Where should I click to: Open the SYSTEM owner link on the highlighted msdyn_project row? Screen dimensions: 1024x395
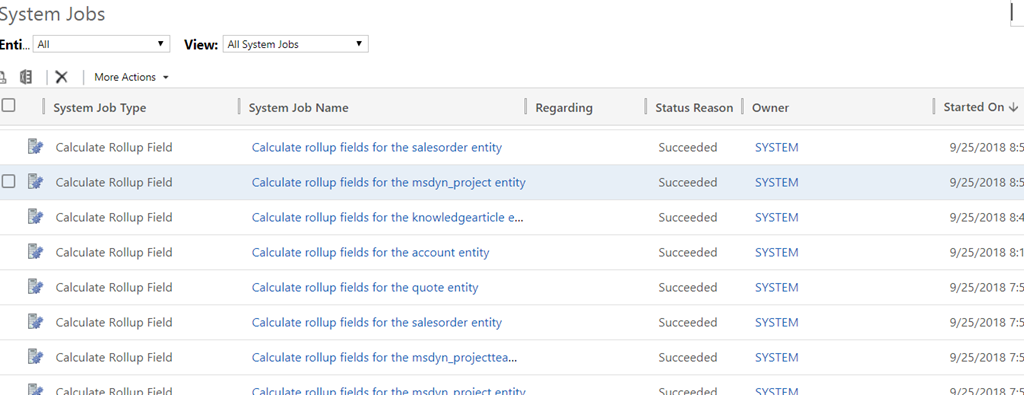coord(776,183)
